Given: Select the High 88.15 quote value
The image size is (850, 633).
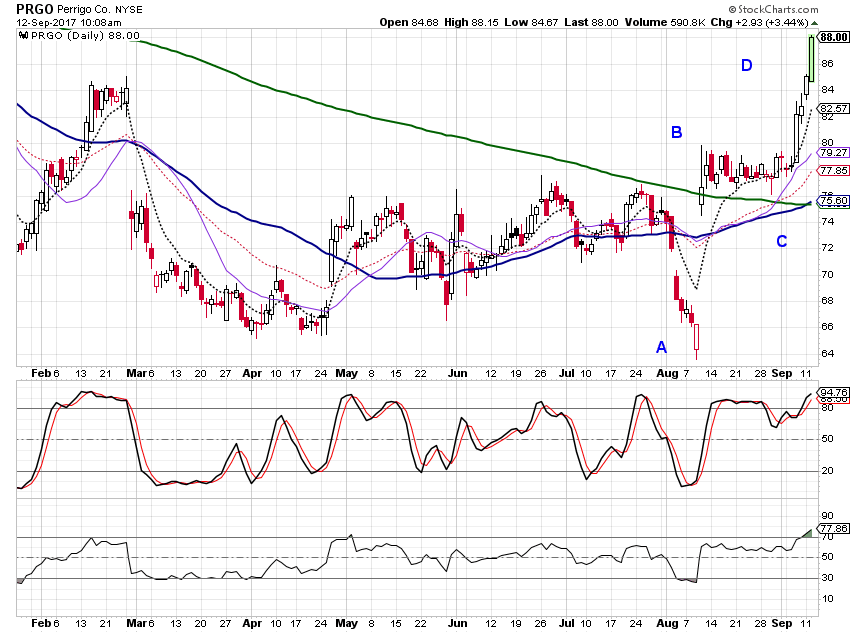Looking at the screenshot, I should point(471,22).
